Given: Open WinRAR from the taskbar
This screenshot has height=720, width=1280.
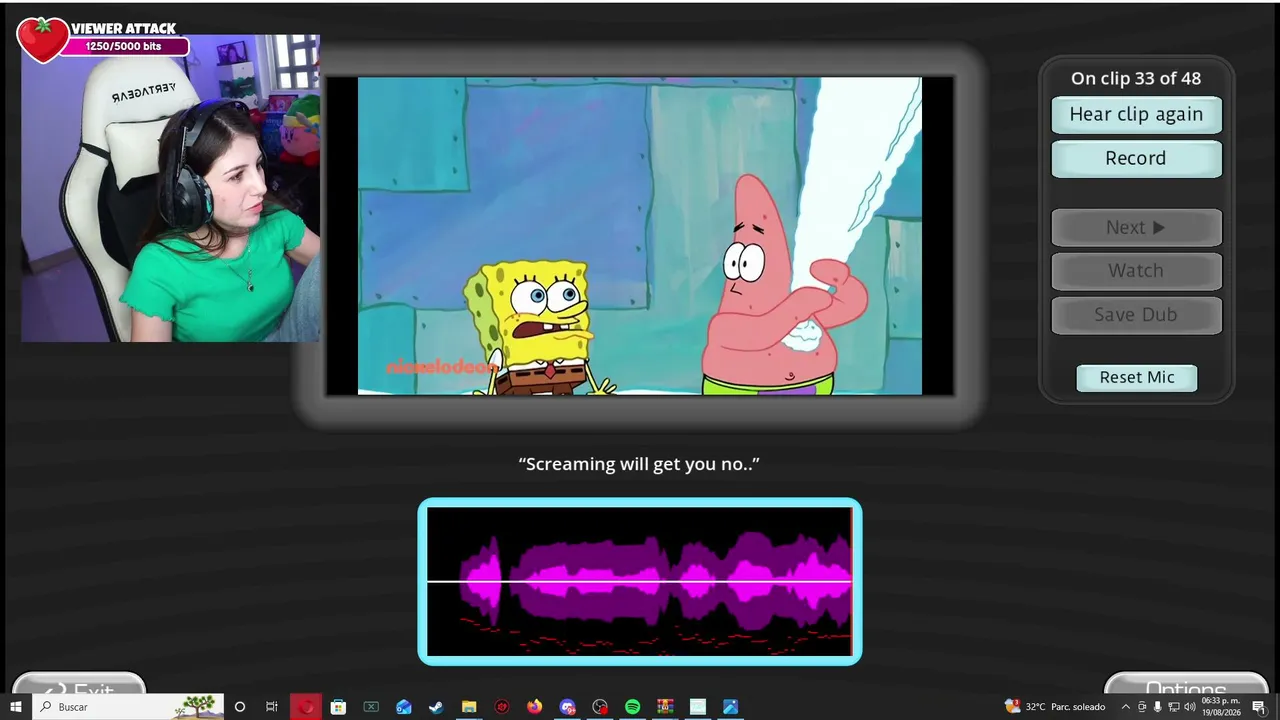Looking at the screenshot, I should click(665, 707).
